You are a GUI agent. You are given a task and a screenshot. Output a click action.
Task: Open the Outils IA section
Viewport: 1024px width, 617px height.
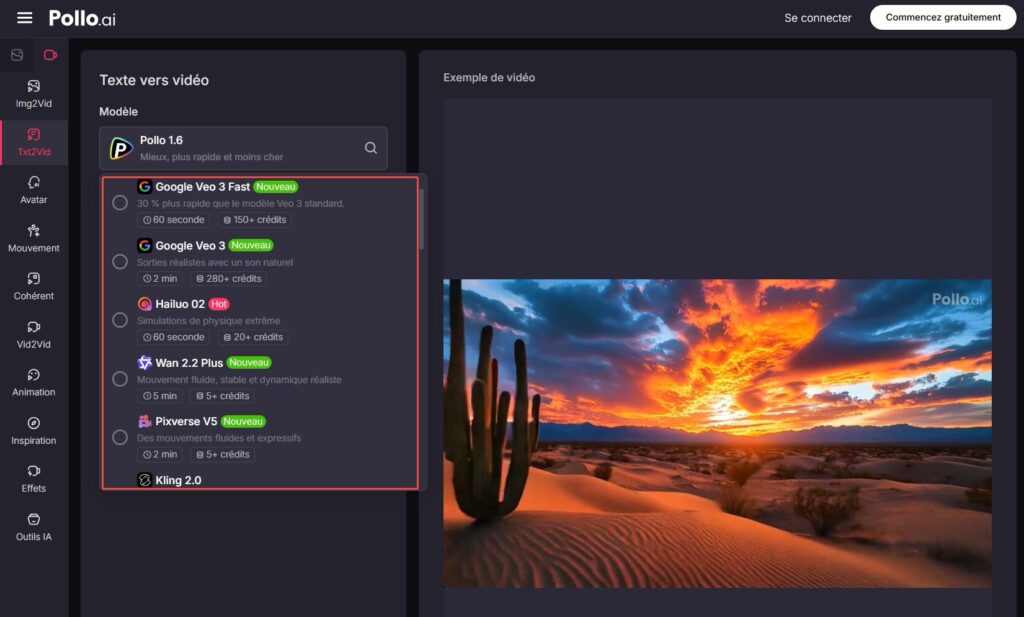(x=33, y=527)
